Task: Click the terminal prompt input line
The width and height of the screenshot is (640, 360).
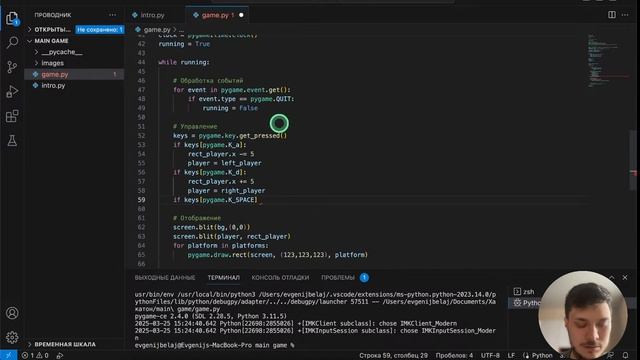Action: coord(215,345)
